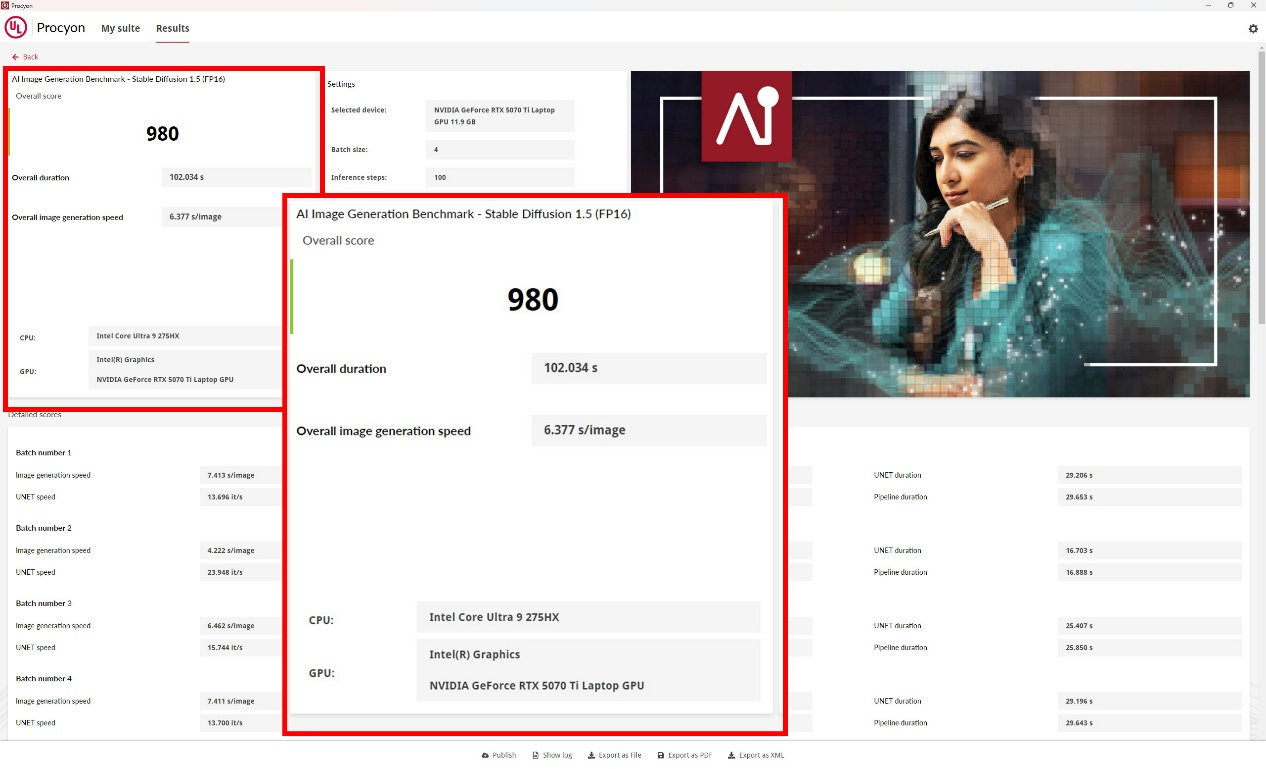The image size is (1266, 769).
Task: Click the Batch number 4 heading
Action: pos(43,679)
